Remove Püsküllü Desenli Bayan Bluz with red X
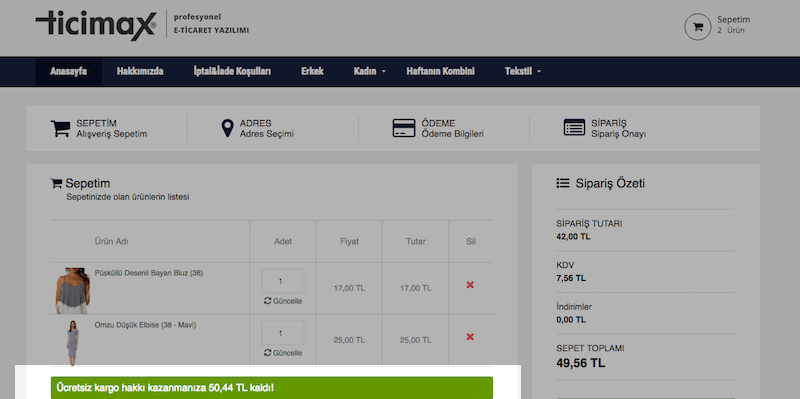Image resolution: width=800 pixels, height=399 pixels. point(470,285)
